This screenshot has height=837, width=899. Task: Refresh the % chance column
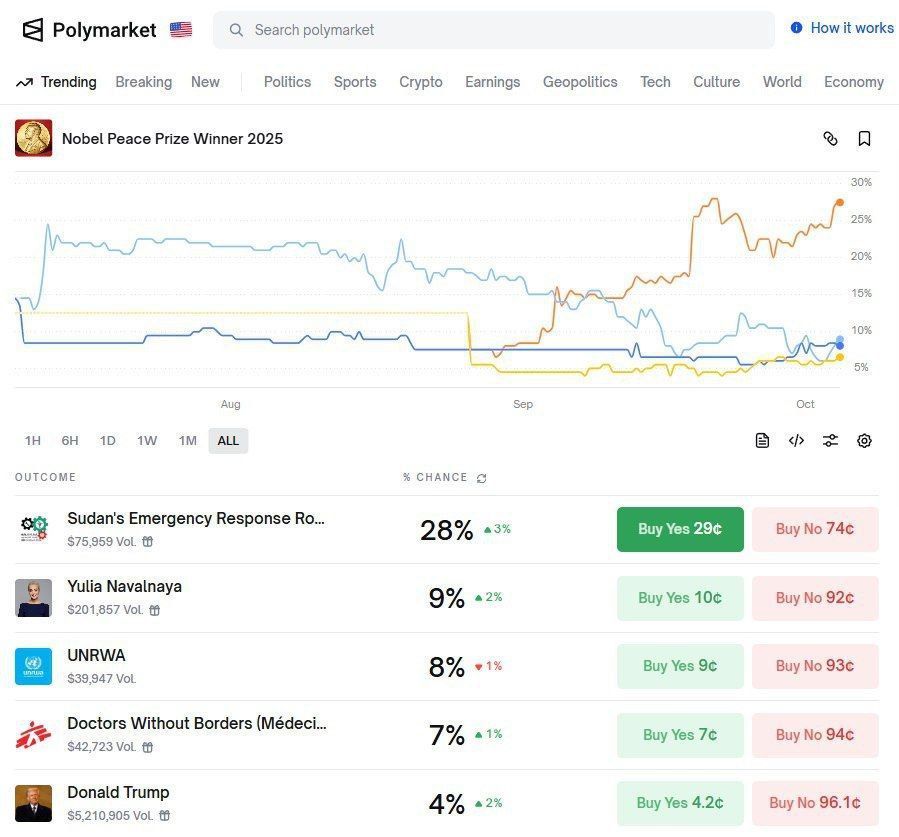pyautogui.click(x=482, y=478)
